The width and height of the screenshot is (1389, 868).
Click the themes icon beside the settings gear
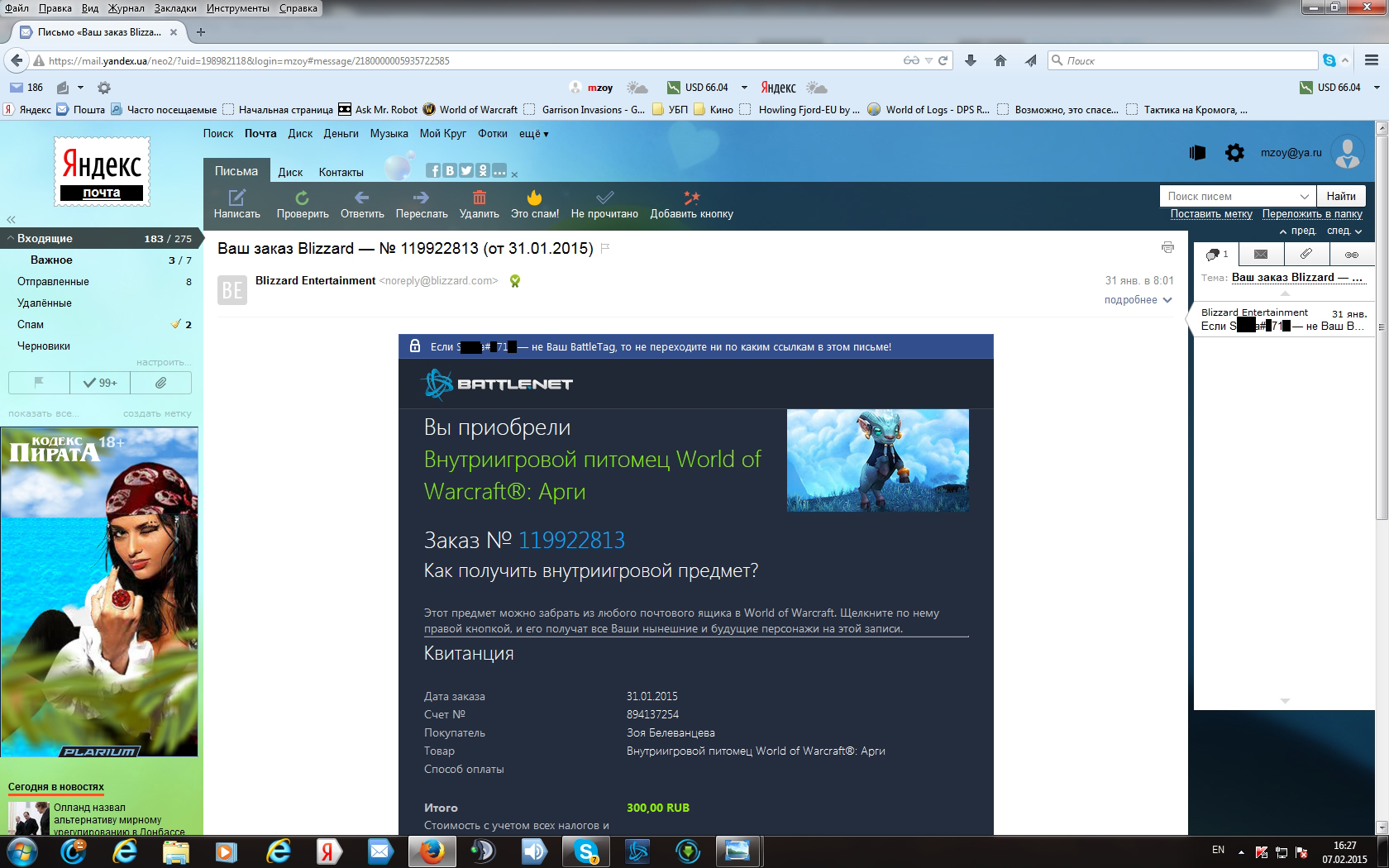(1197, 153)
